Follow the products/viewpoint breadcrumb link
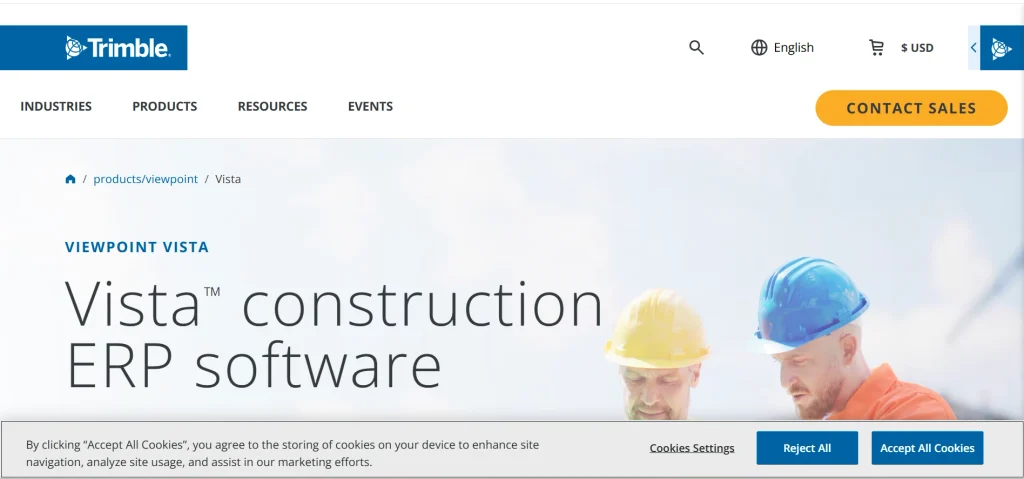The height and width of the screenshot is (479, 1024). 146,179
